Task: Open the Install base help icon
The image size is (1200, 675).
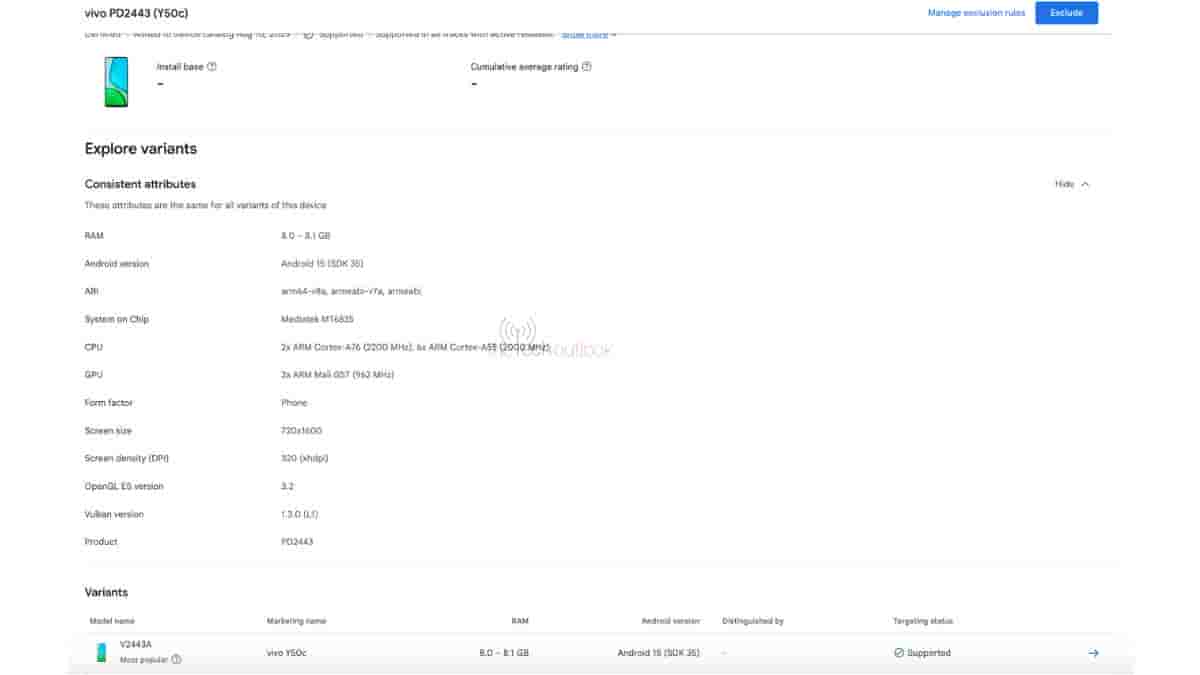Action: click(212, 67)
